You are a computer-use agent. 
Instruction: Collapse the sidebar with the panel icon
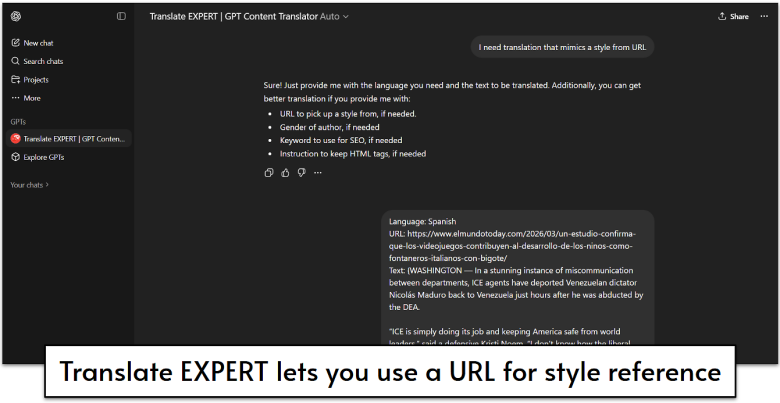(121, 16)
